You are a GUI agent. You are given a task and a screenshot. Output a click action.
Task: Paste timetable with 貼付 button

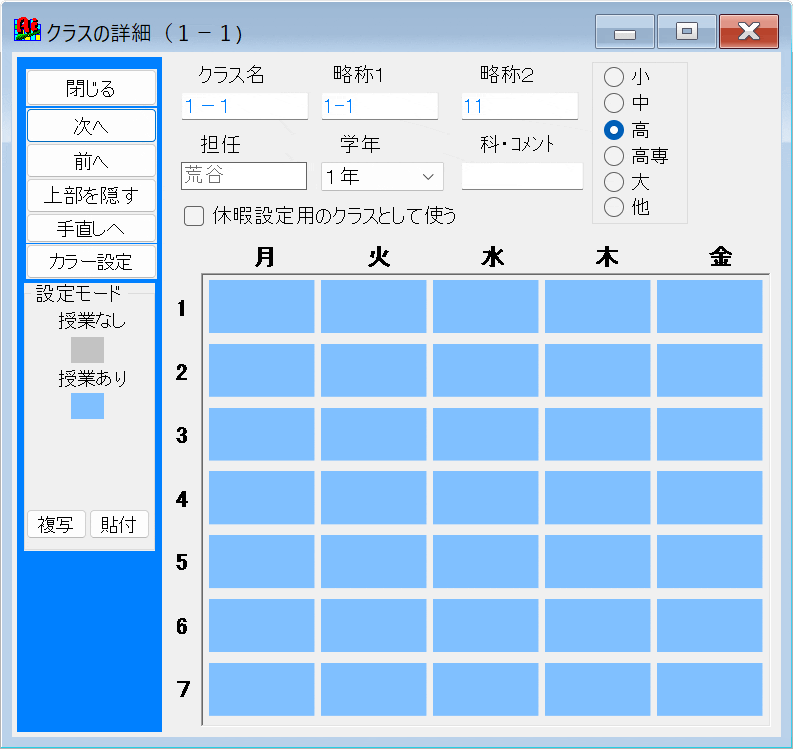119,524
